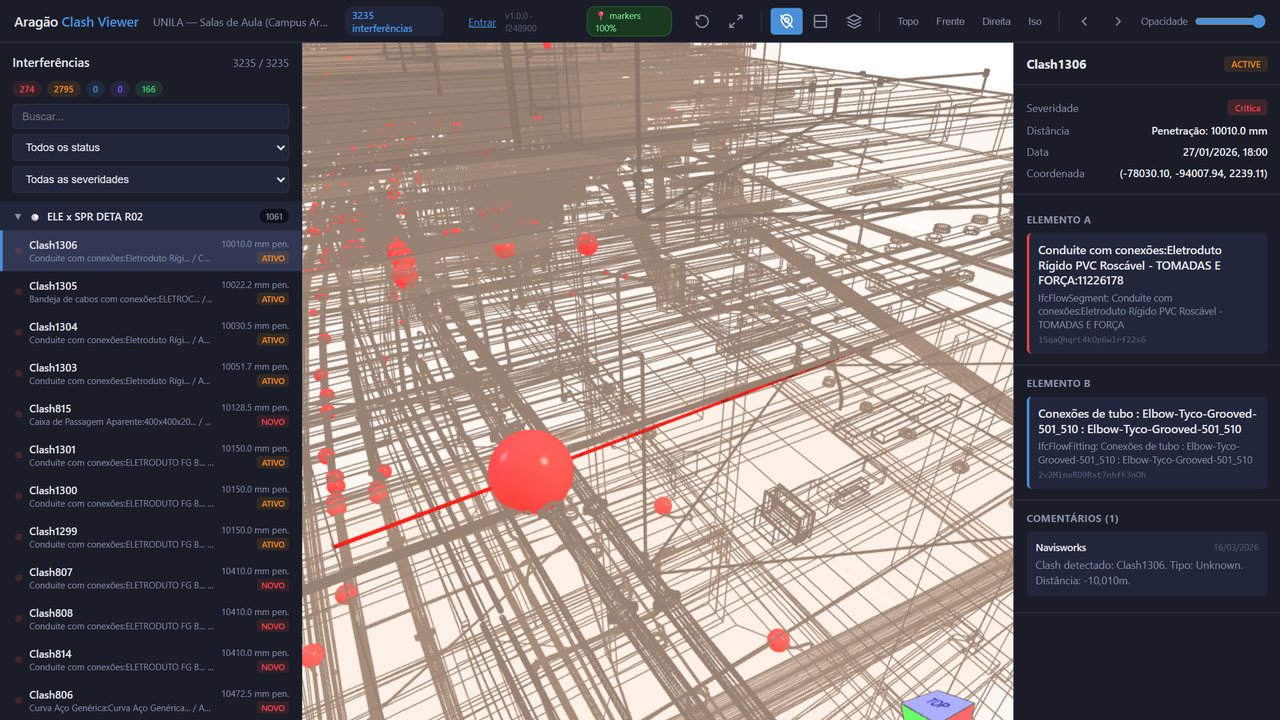Toggle the green 166 filter badge
Viewport: 1280px width, 720px height.
[x=149, y=89]
